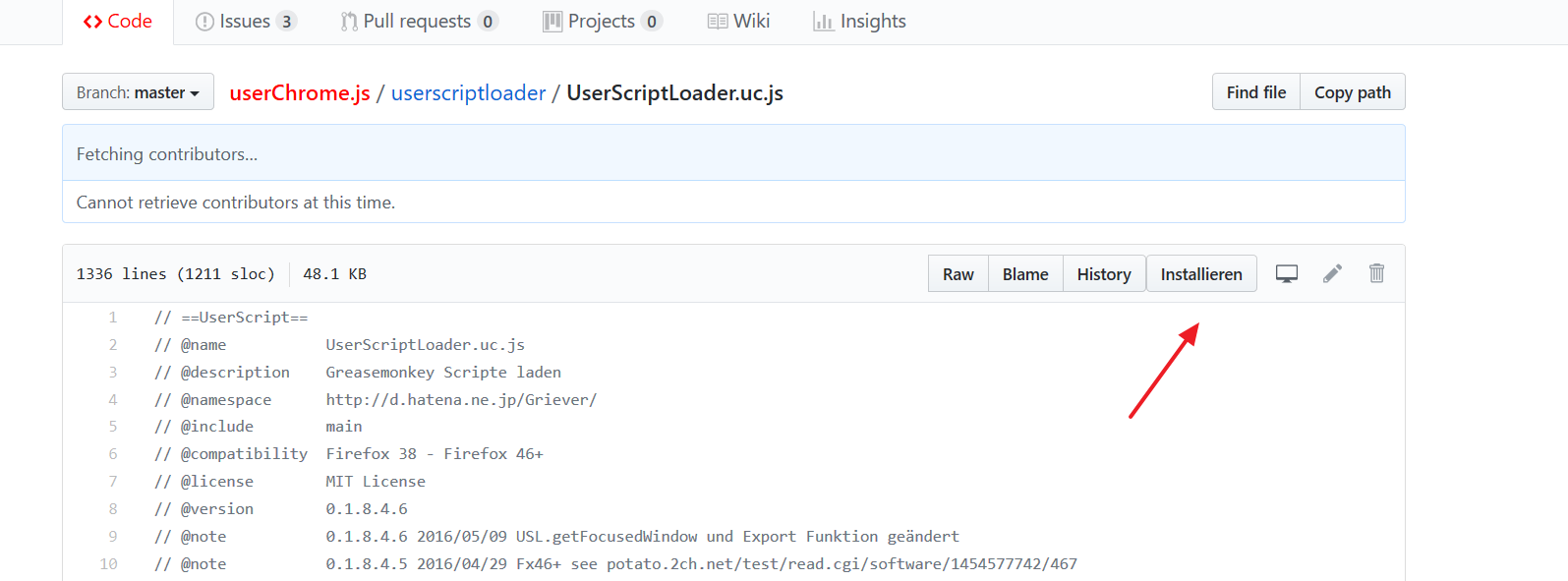Image resolution: width=1568 pixels, height=581 pixels.
Task: Open the Code tab
Action: click(x=118, y=22)
